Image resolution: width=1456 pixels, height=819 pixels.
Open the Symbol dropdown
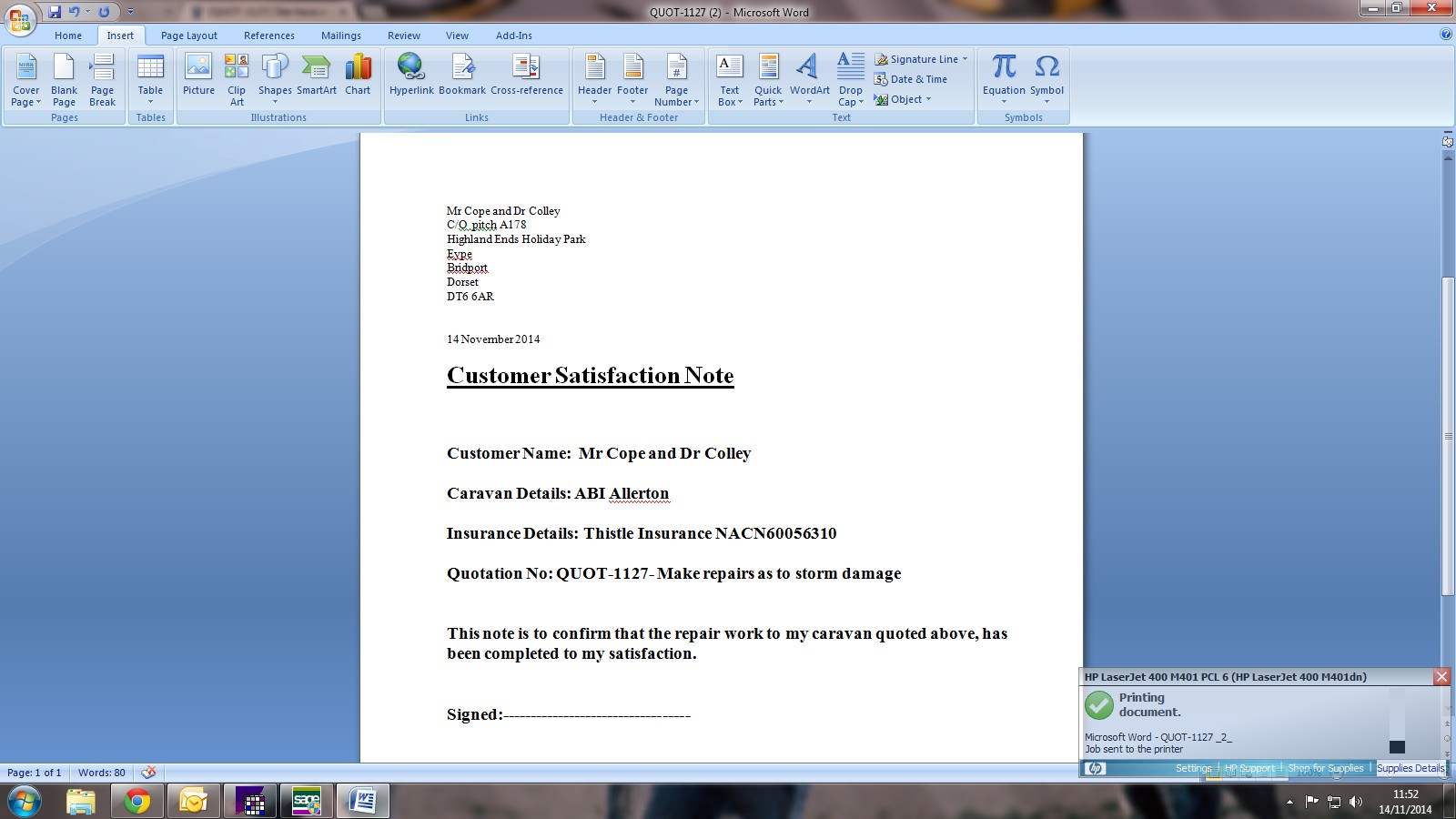1046,78
